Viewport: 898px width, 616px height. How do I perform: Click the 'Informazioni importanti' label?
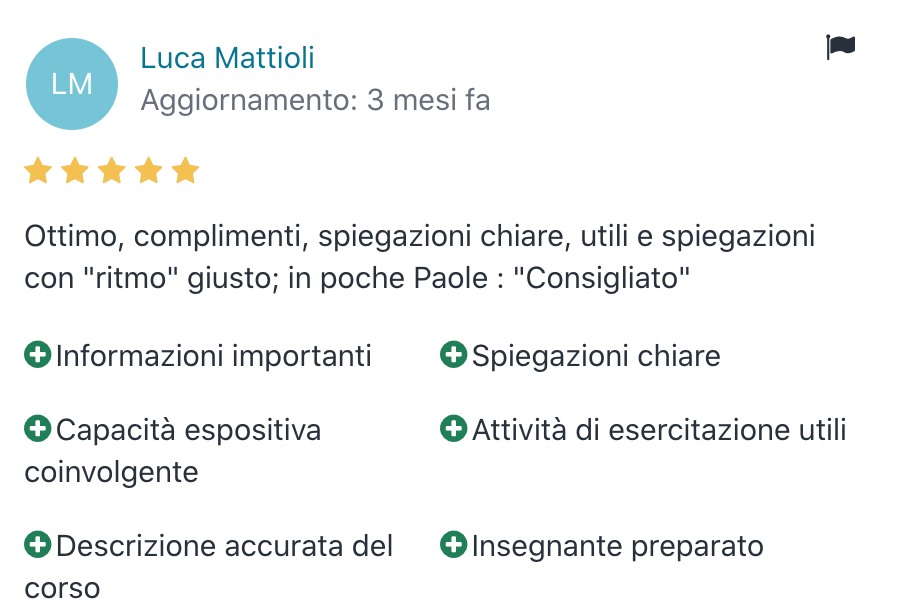tap(214, 356)
